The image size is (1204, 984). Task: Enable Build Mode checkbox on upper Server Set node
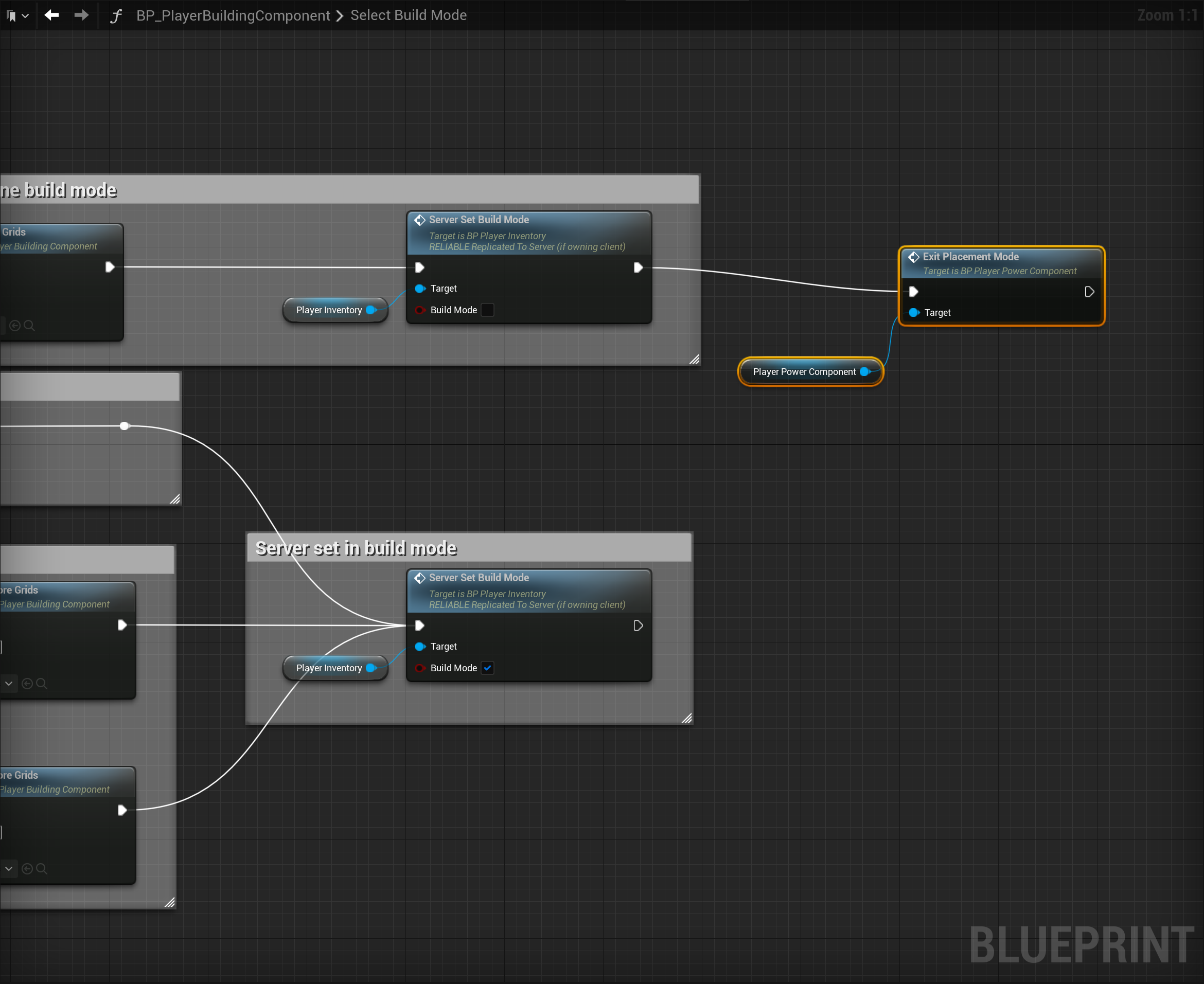[x=487, y=310]
